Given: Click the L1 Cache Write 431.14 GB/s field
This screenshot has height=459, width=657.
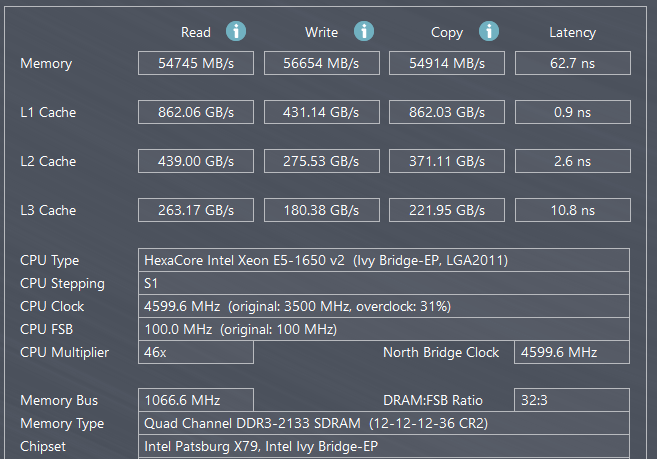Looking at the screenshot, I should 322,112.
